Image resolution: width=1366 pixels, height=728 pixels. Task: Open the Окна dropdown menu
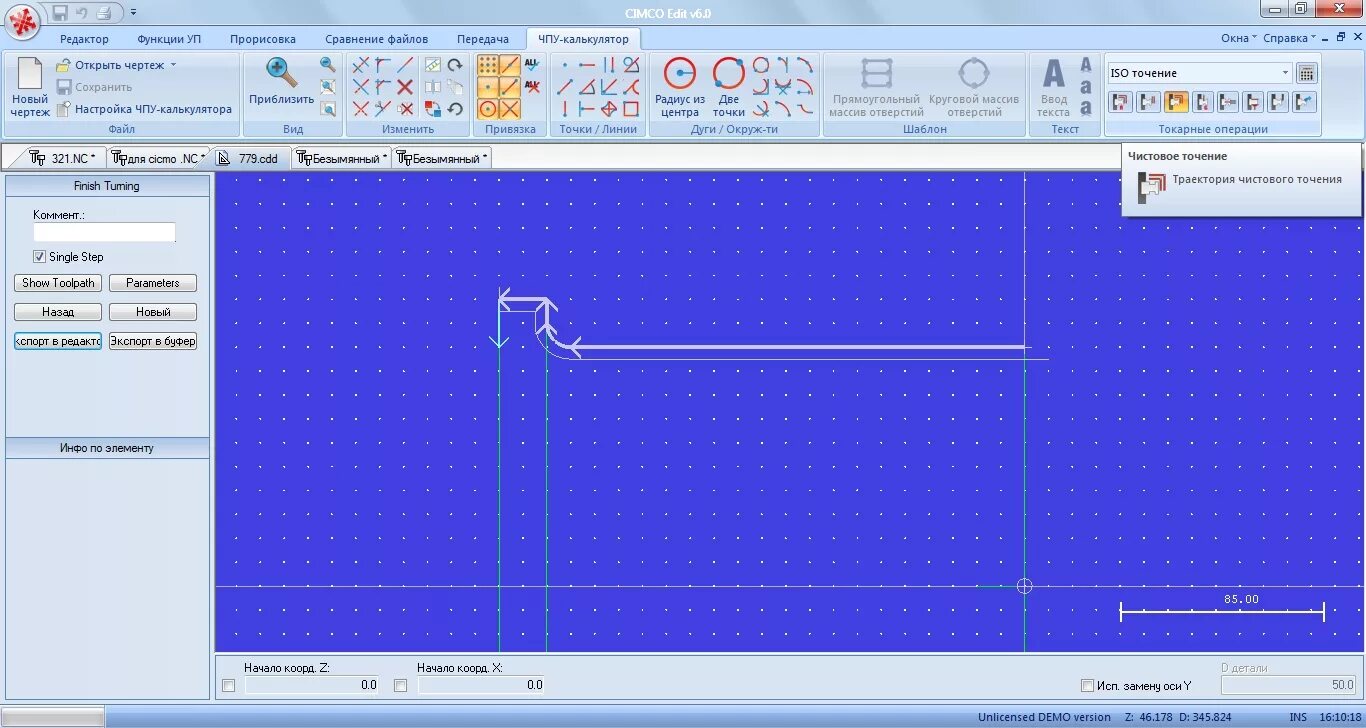click(x=1239, y=38)
